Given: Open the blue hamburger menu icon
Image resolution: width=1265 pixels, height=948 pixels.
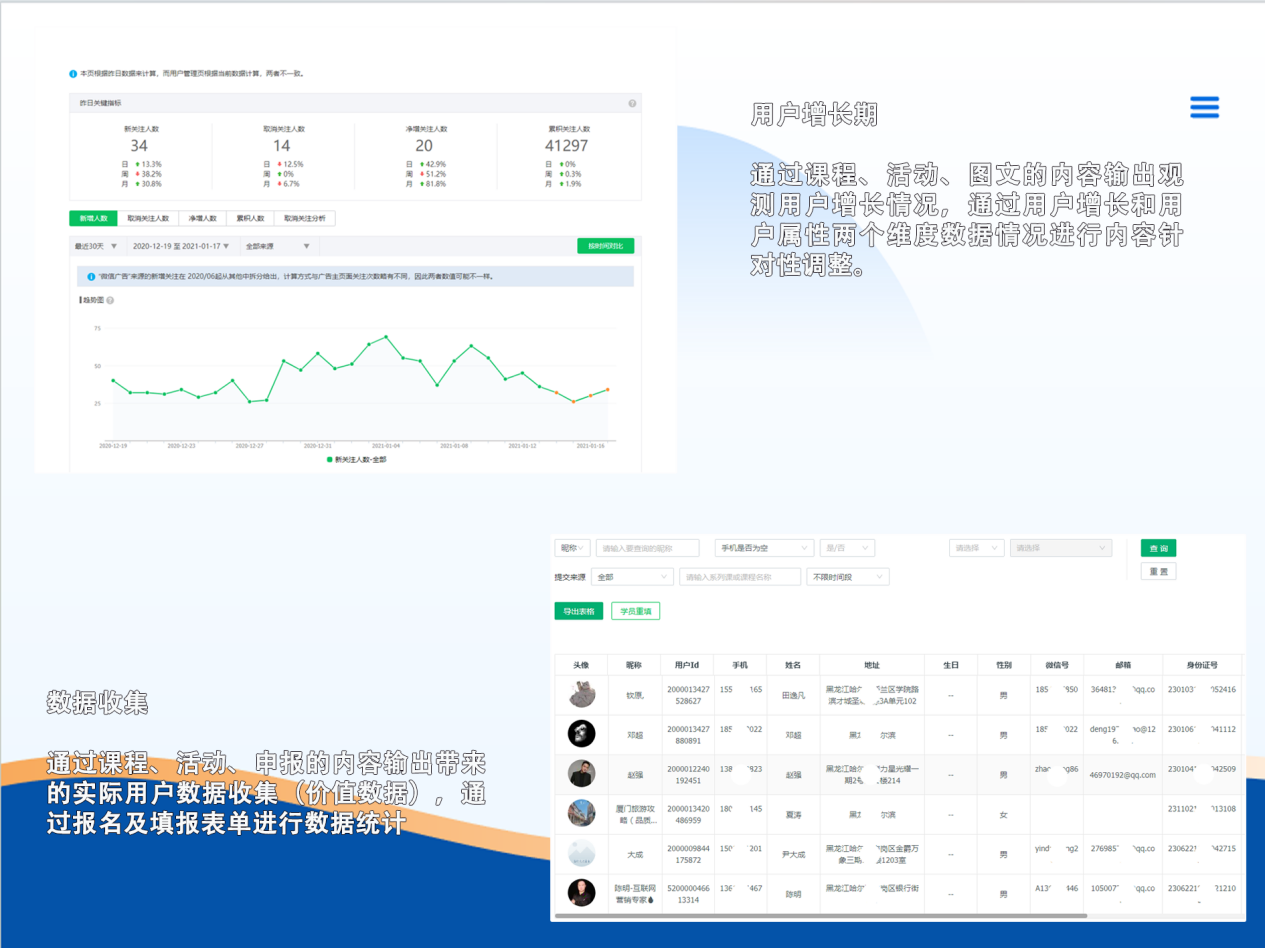Looking at the screenshot, I should (1204, 107).
